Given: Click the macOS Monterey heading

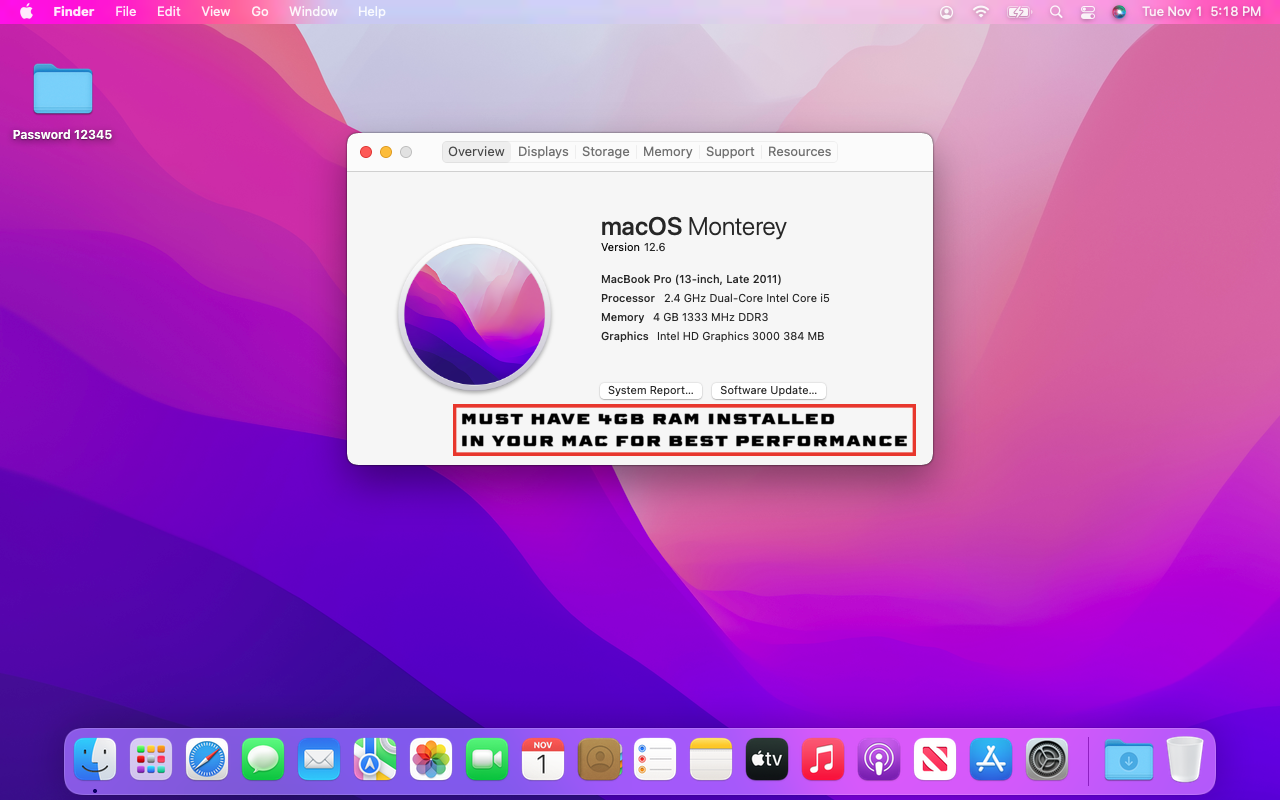Looking at the screenshot, I should point(694,227).
